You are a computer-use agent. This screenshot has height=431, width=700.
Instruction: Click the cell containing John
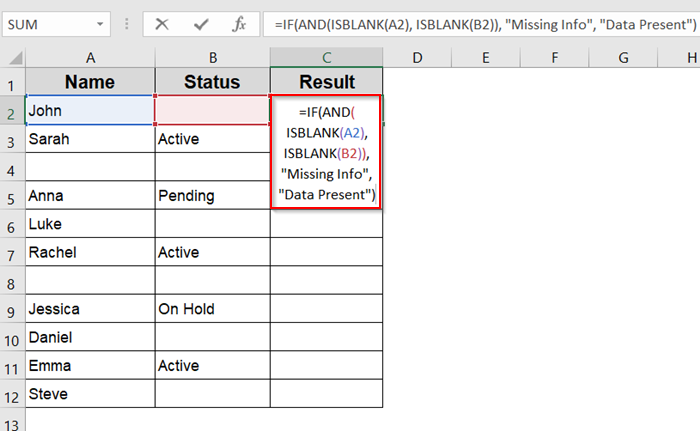pos(90,110)
